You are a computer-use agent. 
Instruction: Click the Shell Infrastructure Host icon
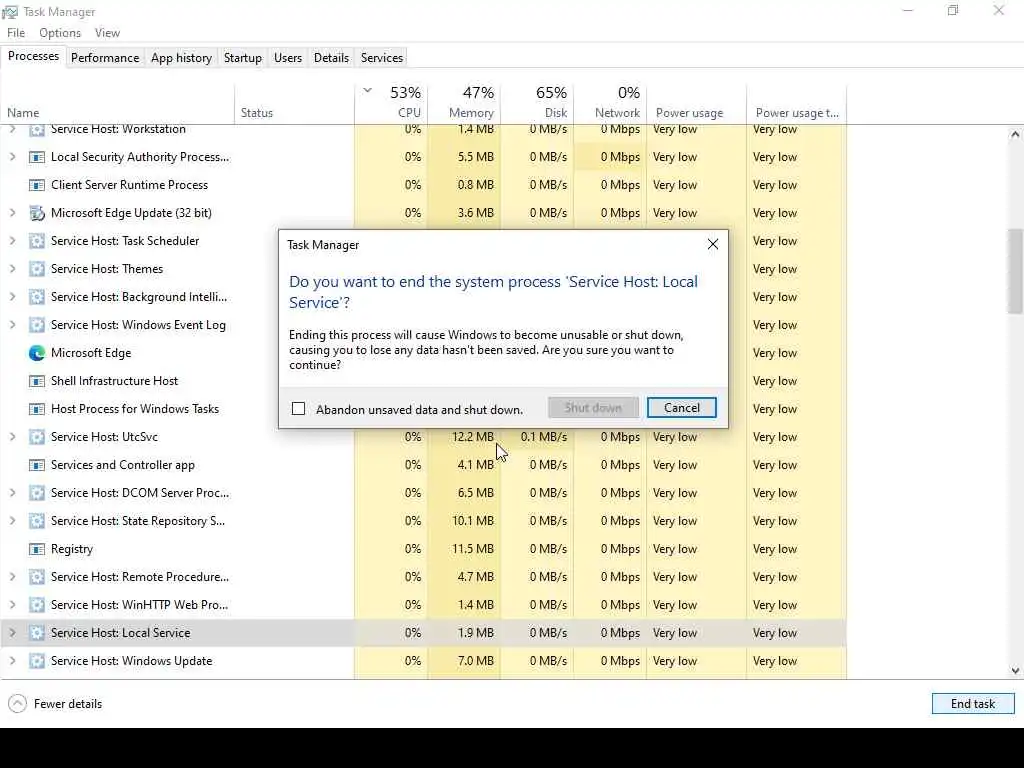click(x=37, y=381)
